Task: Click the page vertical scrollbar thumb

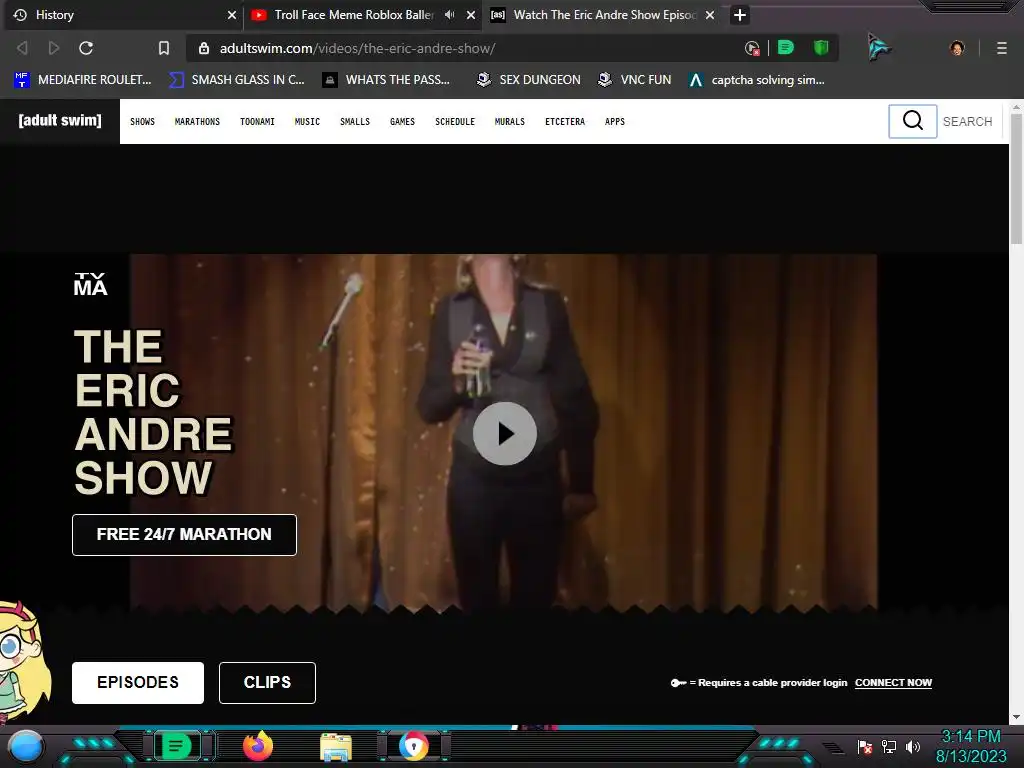Action: [x=1016, y=180]
